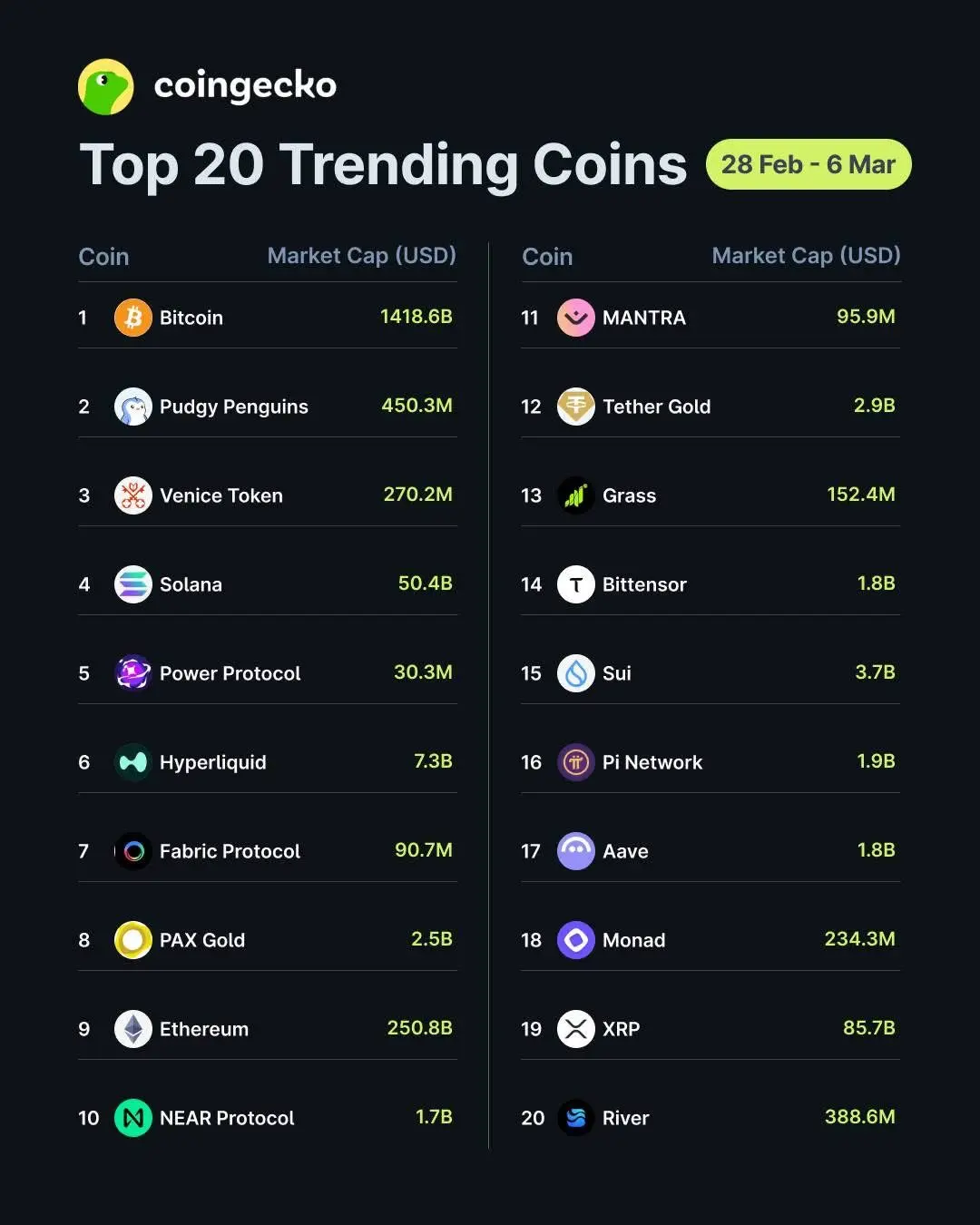Click the right Coin column header
Image resolution: width=980 pixels, height=1225 pixels.
tap(547, 257)
